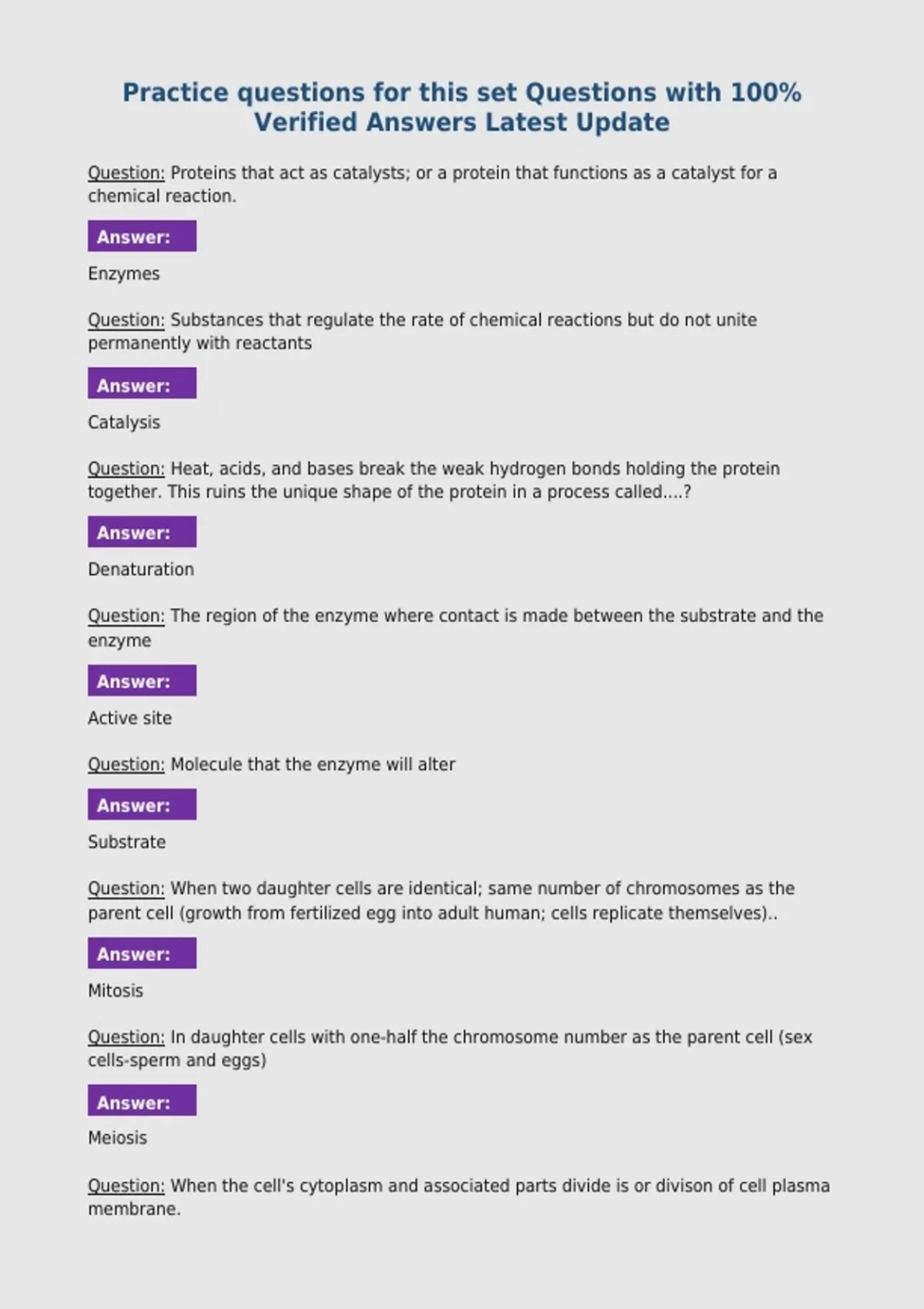Click the Question label about one-half chromosome number

(126, 1037)
